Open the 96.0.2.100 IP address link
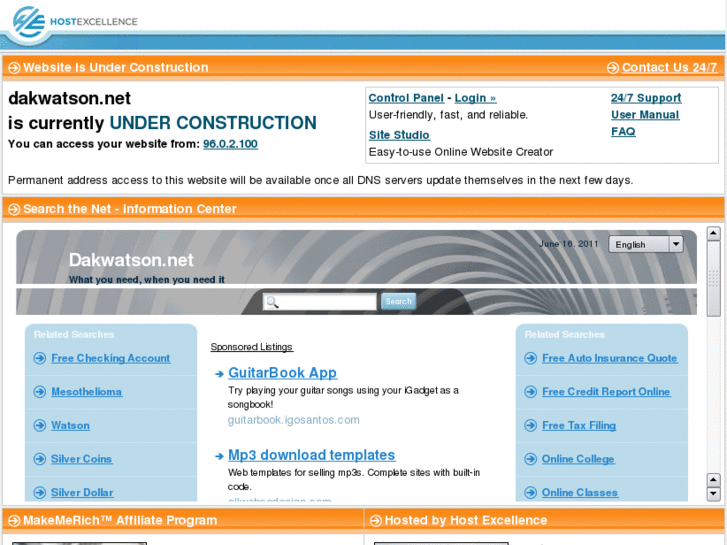The image size is (727, 545). (230, 144)
